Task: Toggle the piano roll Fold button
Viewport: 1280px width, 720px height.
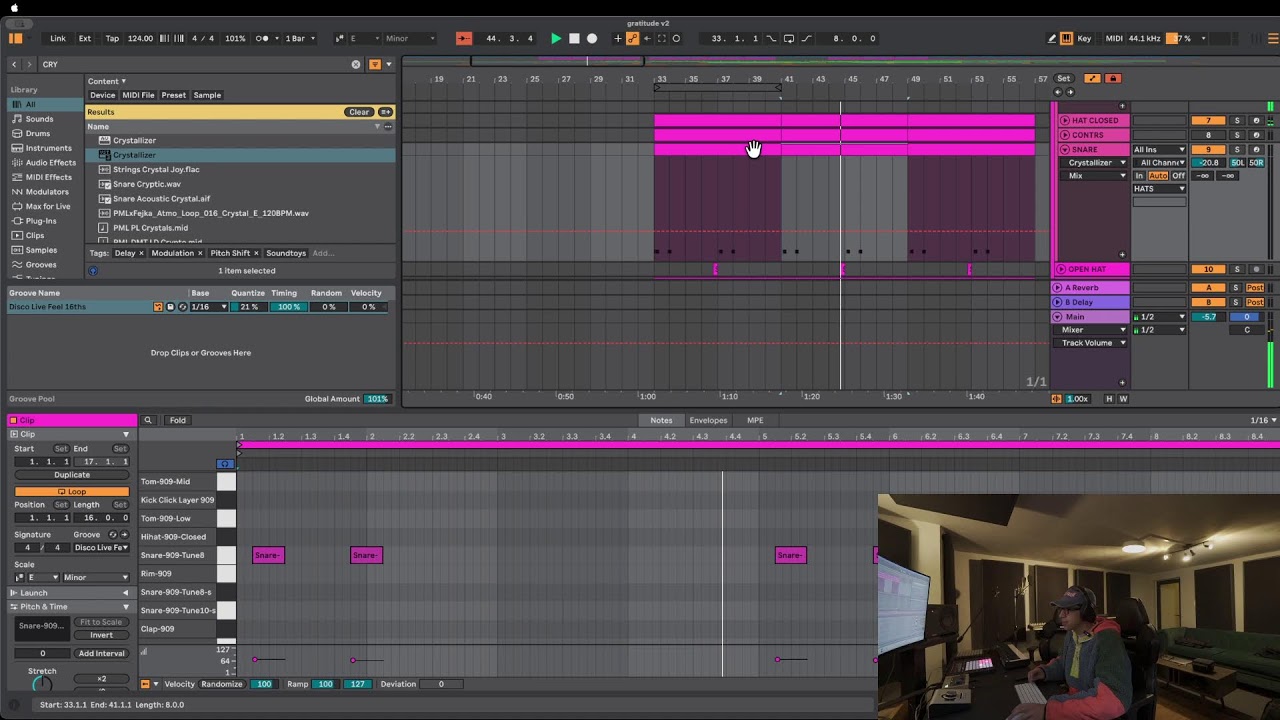Action: pos(177,420)
